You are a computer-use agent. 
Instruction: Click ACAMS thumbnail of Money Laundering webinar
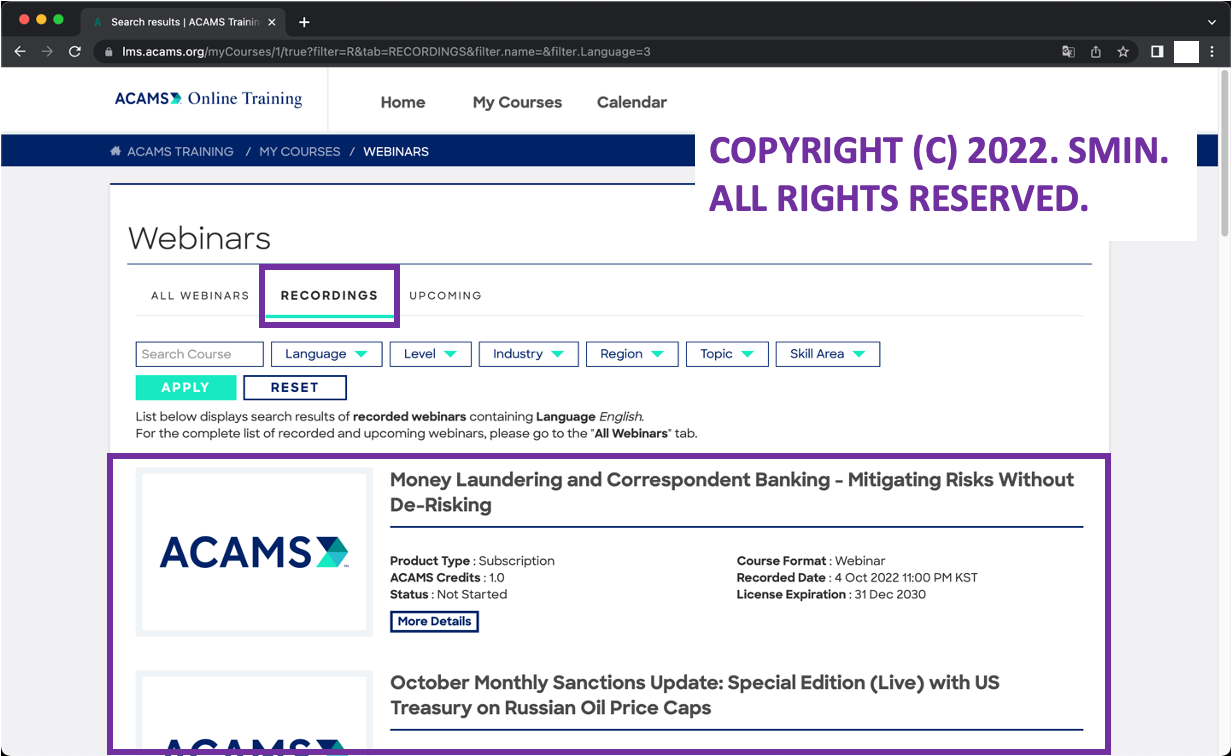click(254, 552)
